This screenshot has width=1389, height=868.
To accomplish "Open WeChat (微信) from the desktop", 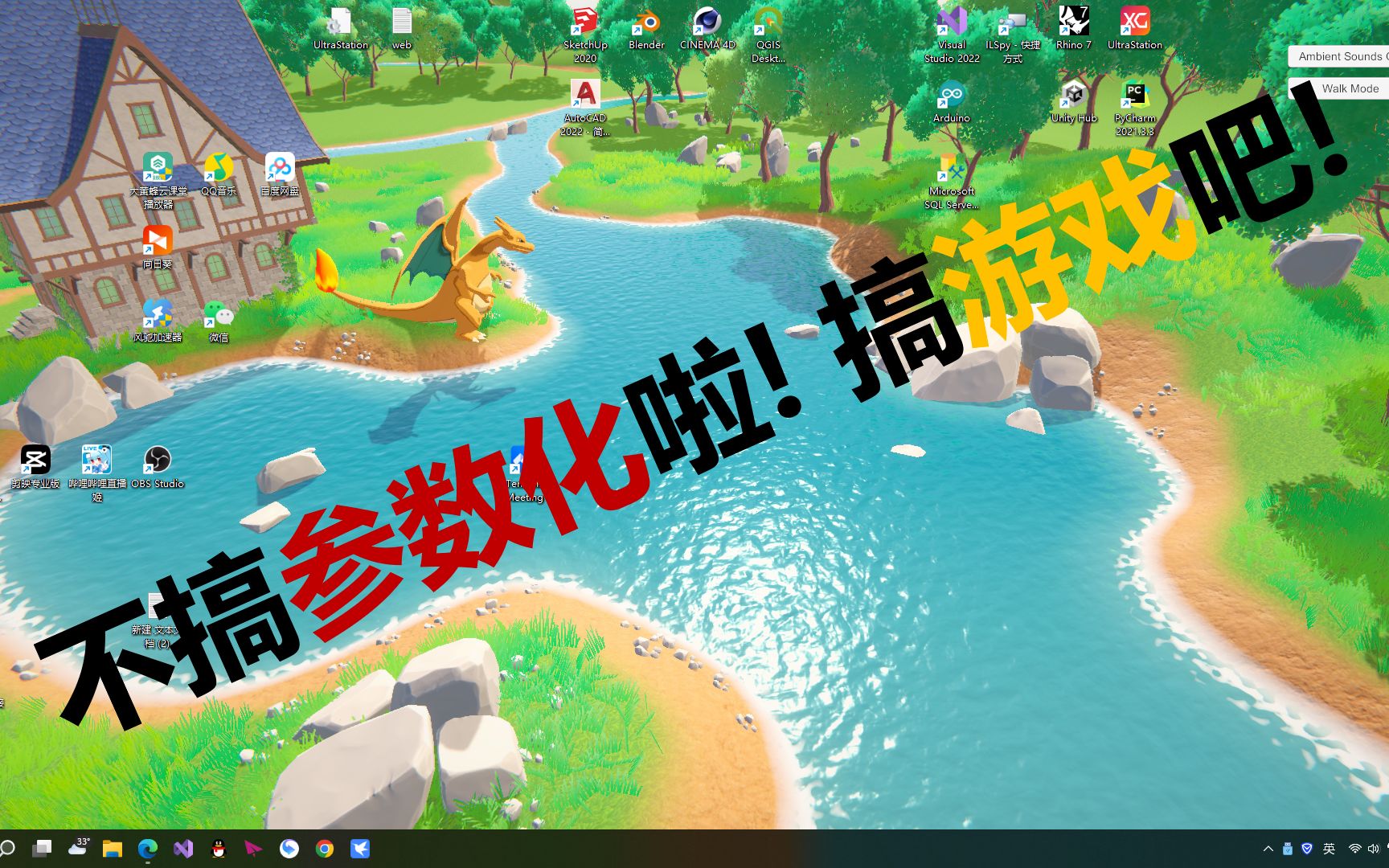I will click(x=219, y=313).
